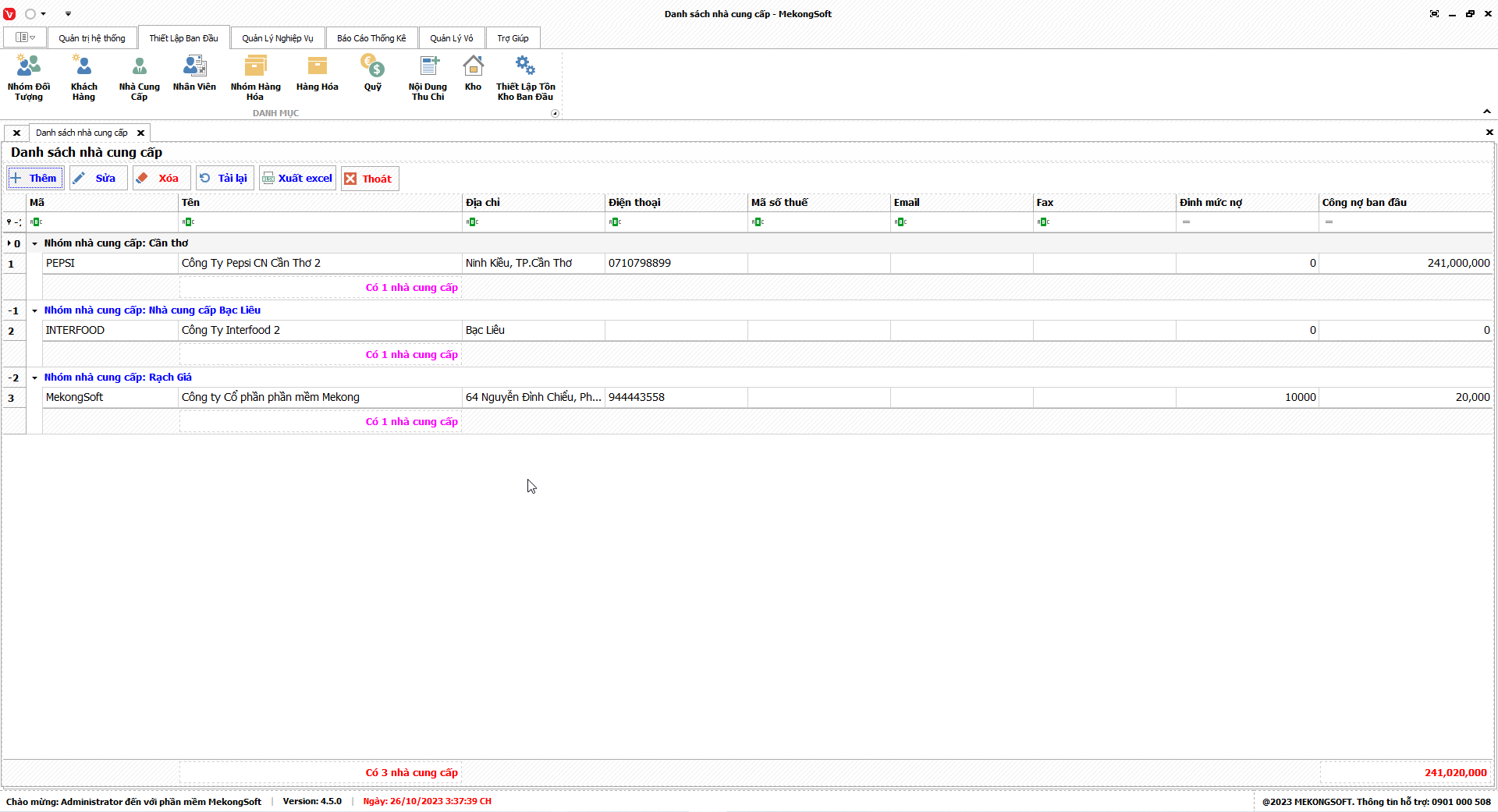This screenshot has width=1498, height=812.
Task: Open the ribbon application menu button
Action: point(25,37)
